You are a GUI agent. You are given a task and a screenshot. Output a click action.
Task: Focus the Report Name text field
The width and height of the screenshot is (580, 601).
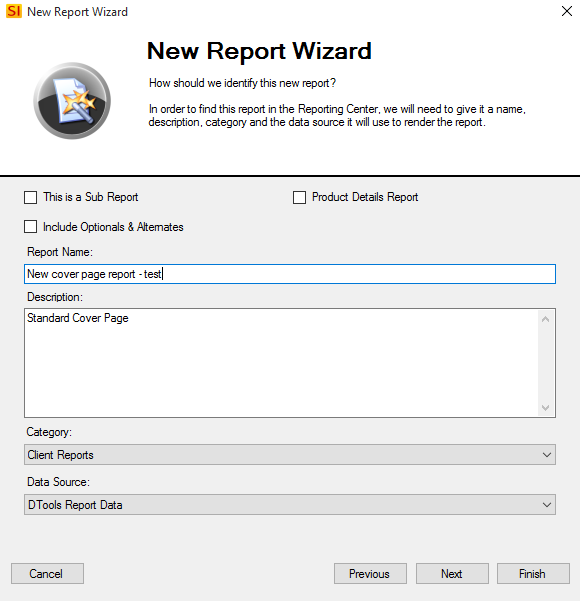(x=290, y=274)
